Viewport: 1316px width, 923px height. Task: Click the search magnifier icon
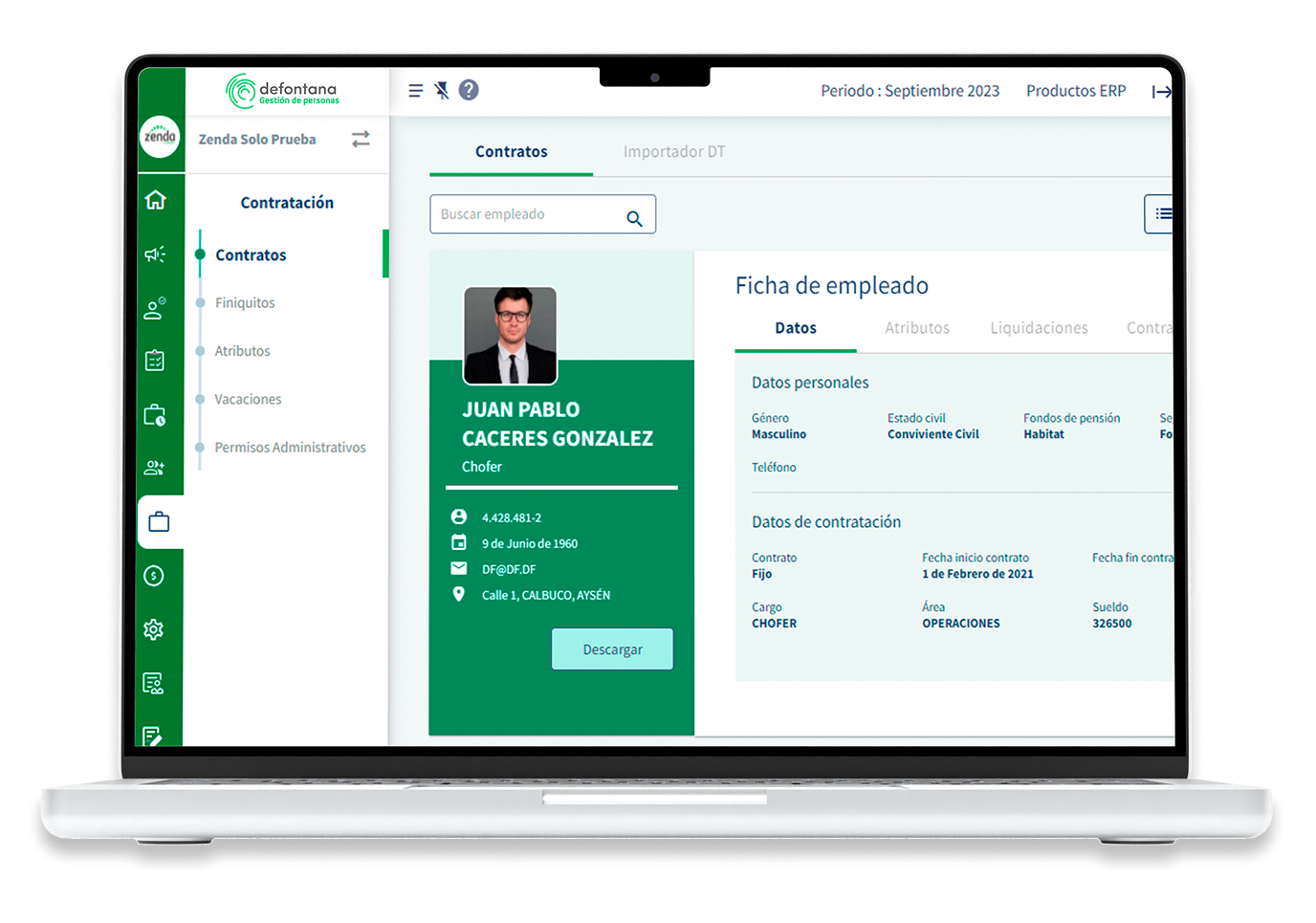click(x=634, y=218)
